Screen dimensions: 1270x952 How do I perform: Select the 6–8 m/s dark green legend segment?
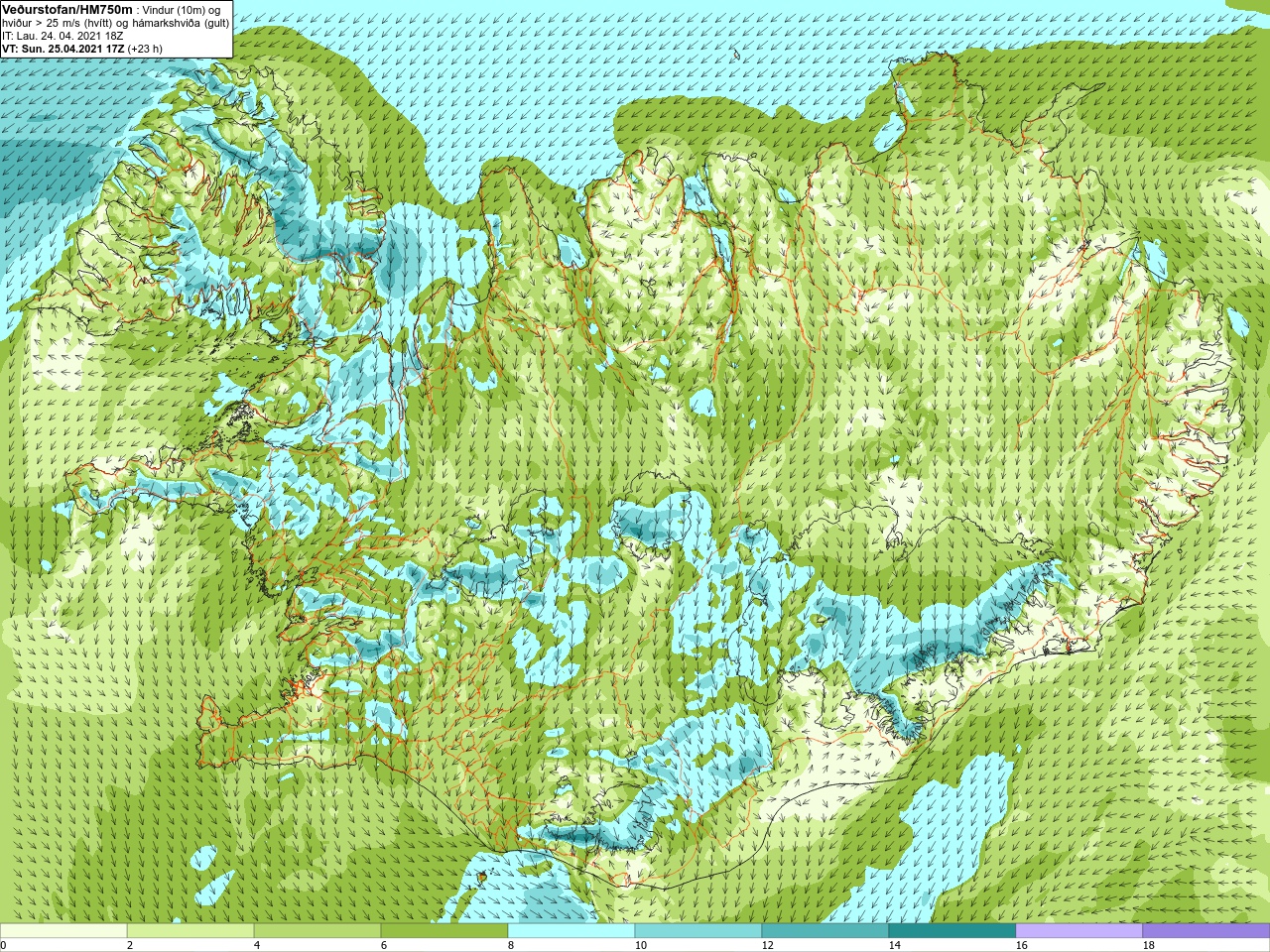click(x=444, y=931)
